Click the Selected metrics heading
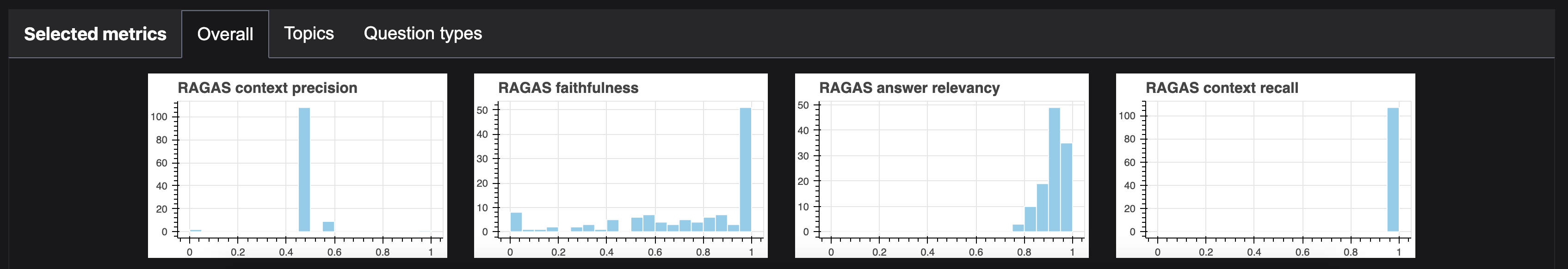This screenshot has height=269, width=1568. [x=95, y=34]
